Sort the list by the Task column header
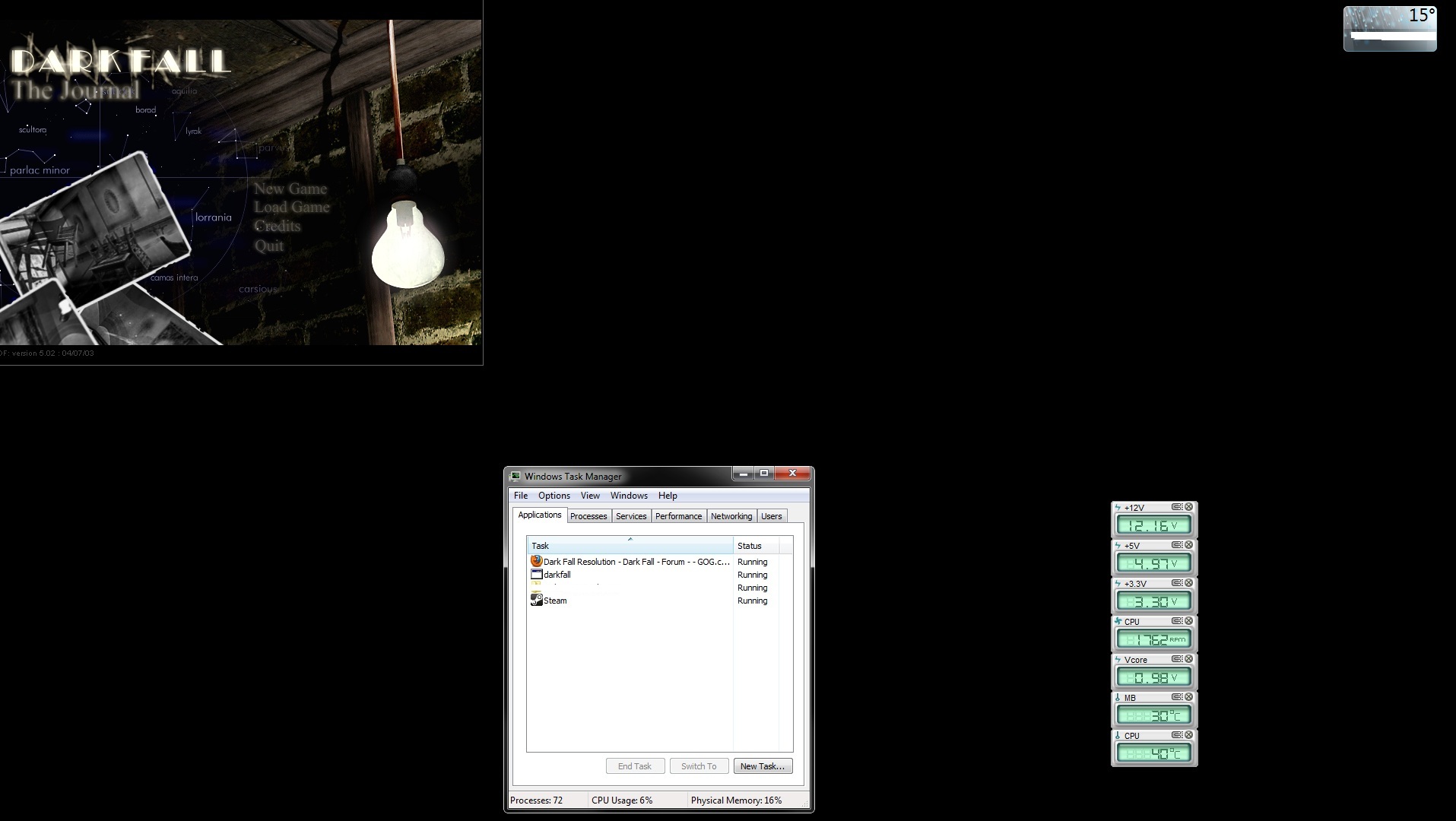1456x821 pixels. [x=630, y=545]
